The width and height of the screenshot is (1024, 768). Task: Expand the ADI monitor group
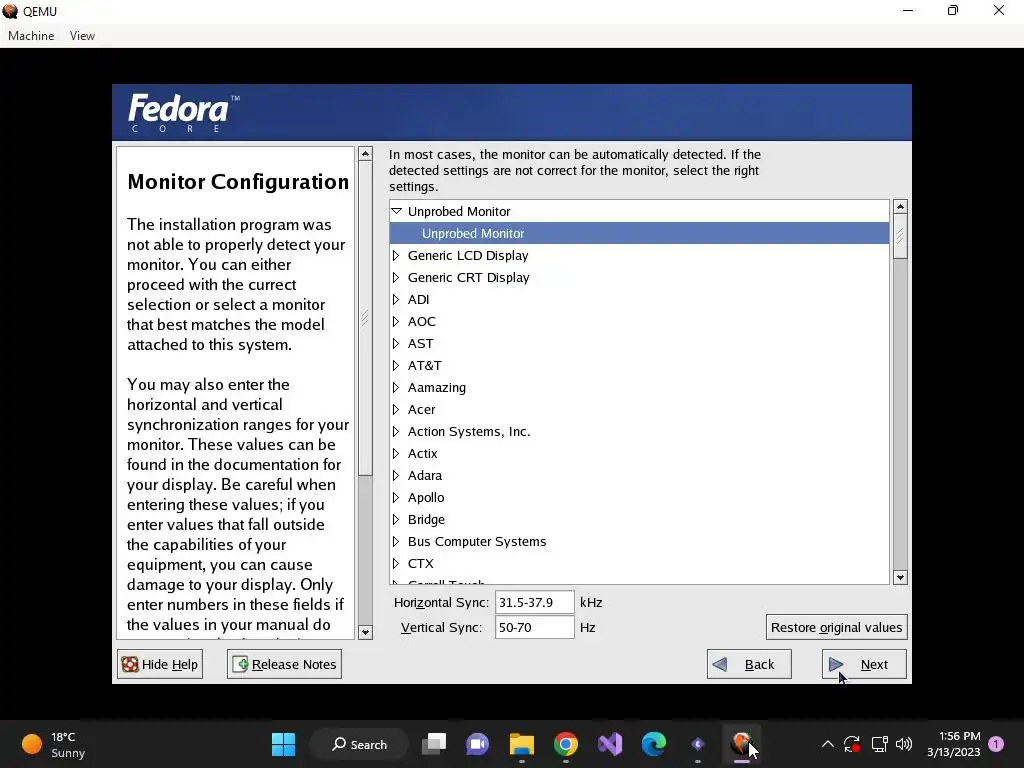(396, 300)
